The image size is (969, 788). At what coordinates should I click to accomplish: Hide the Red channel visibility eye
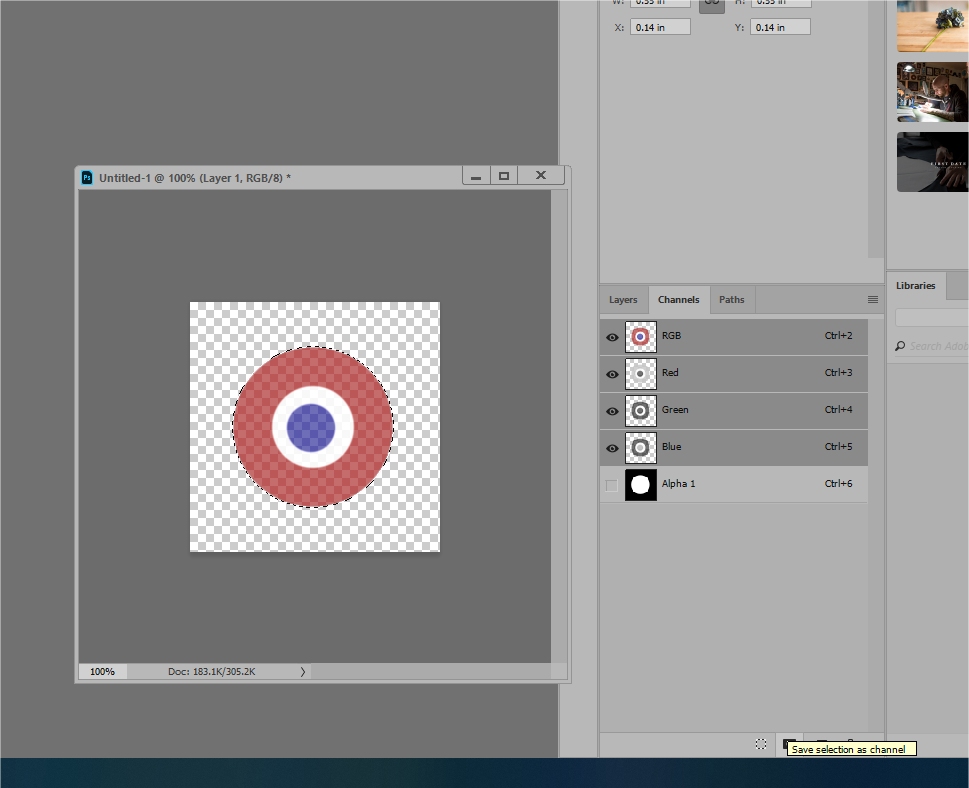612,374
